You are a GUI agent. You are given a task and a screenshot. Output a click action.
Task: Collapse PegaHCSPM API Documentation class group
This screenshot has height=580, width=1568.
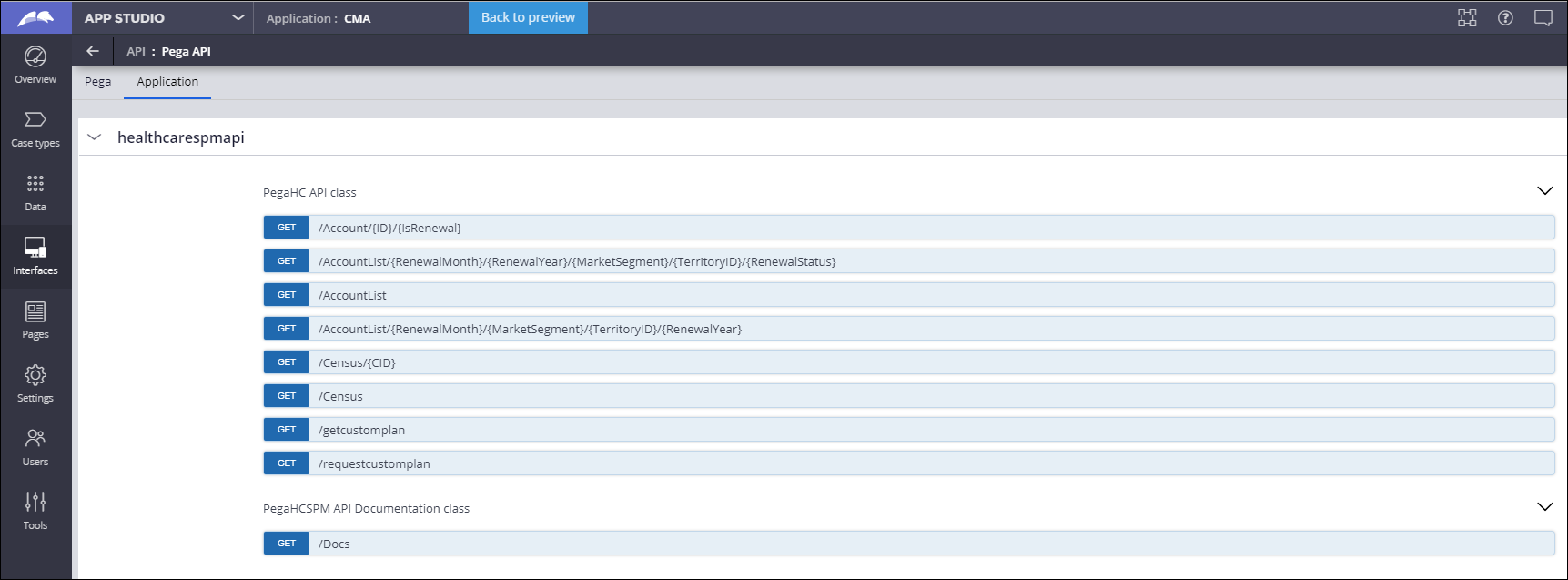(x=1544, y=507)
